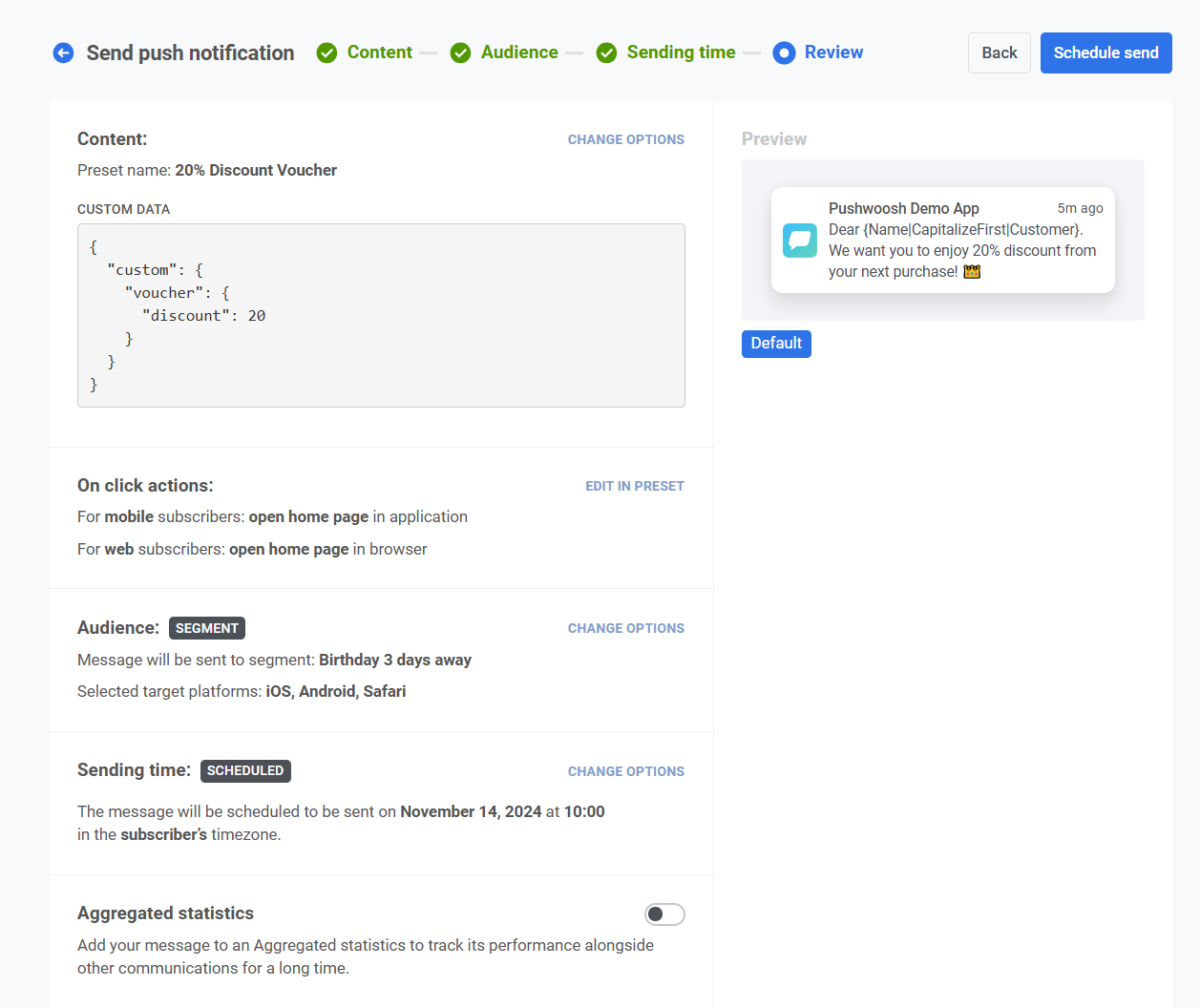Screen dimensions: 1200x1008
Task: Click the blue back arrow icon
Action: coord(63,53)
